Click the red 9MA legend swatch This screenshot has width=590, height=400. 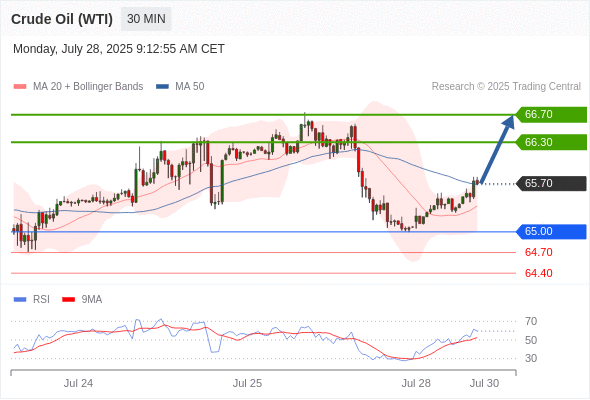68,300
